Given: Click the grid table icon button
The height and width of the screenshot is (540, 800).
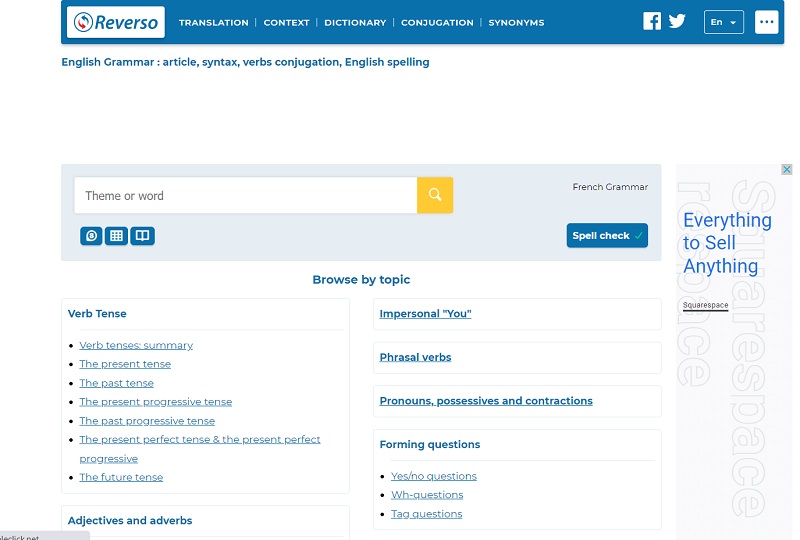Looking at the screenshot, I should 116,236.
